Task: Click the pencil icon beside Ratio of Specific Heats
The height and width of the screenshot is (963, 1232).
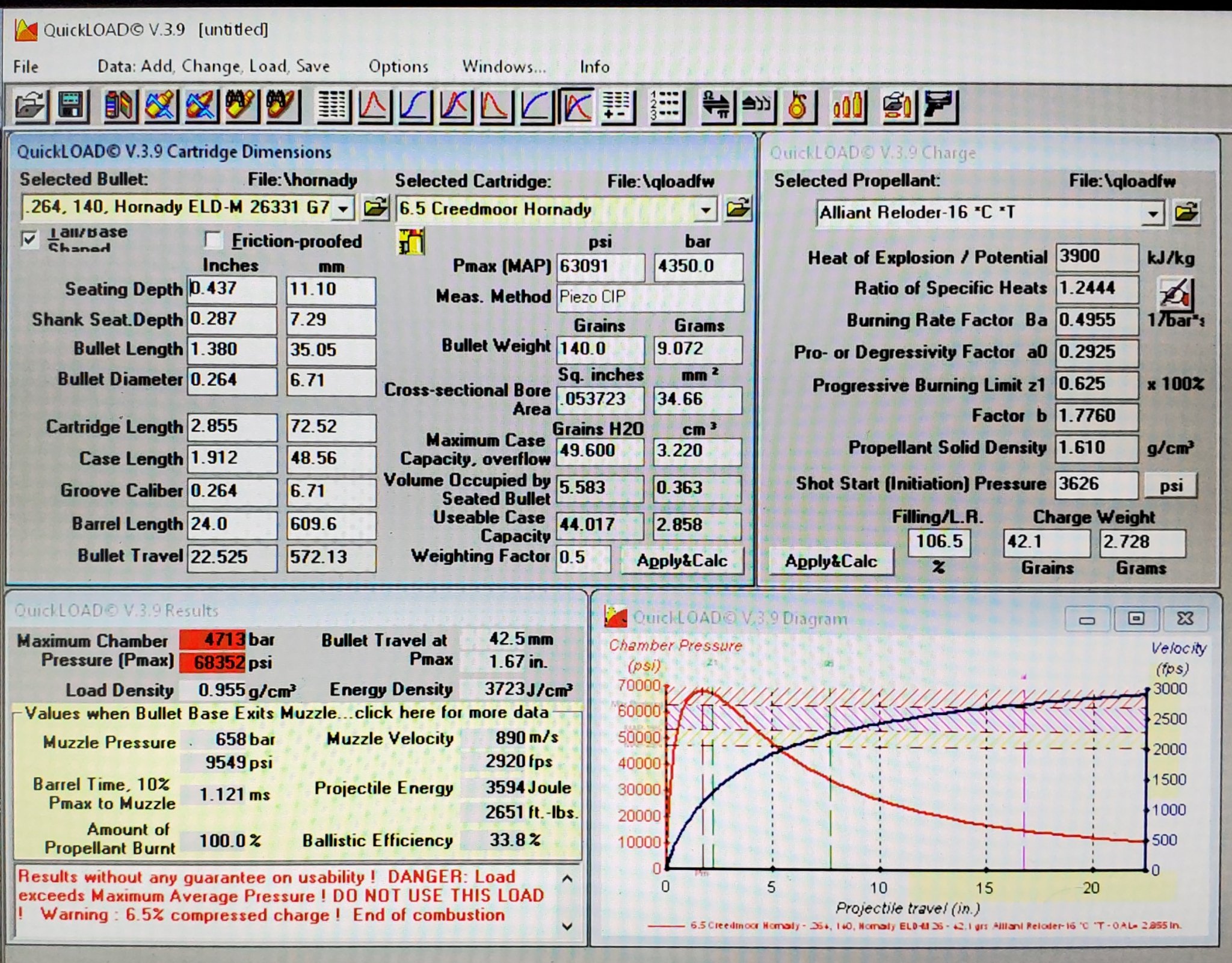Action: point(1175,294)
